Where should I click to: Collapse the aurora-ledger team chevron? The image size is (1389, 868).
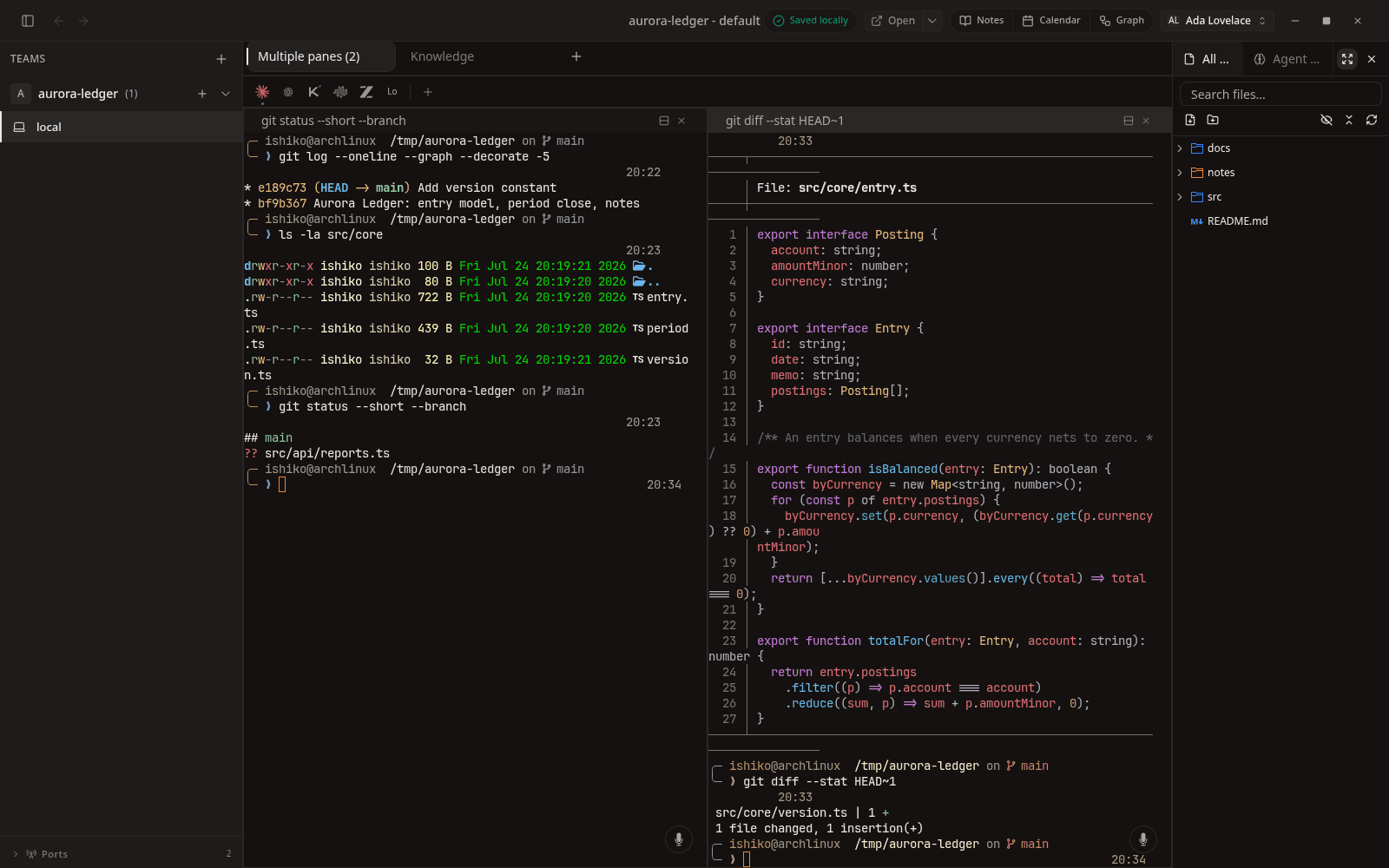click(x=226, y=94)
